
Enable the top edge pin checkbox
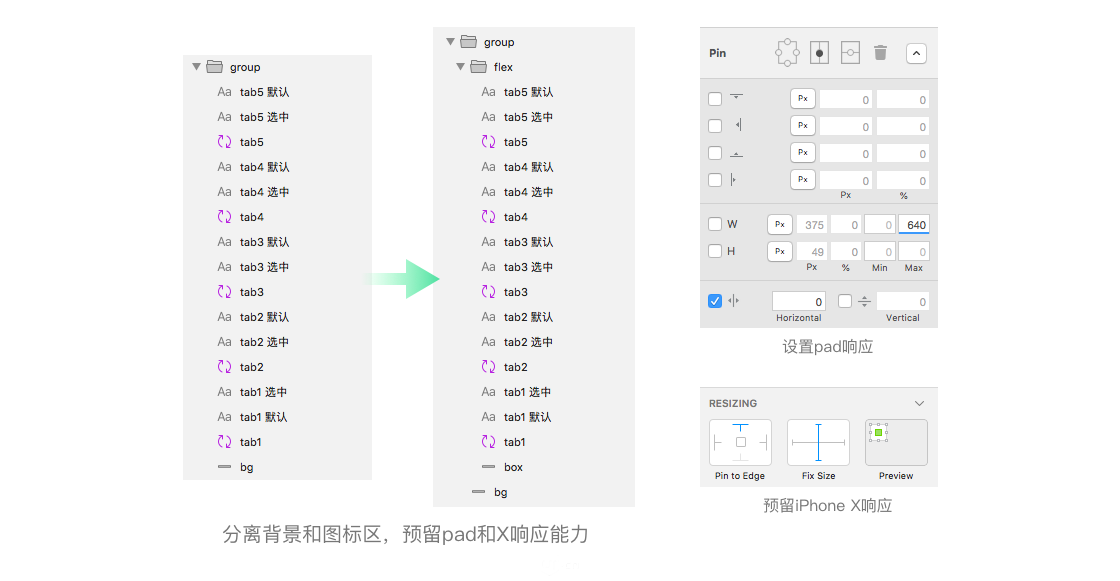715,99
